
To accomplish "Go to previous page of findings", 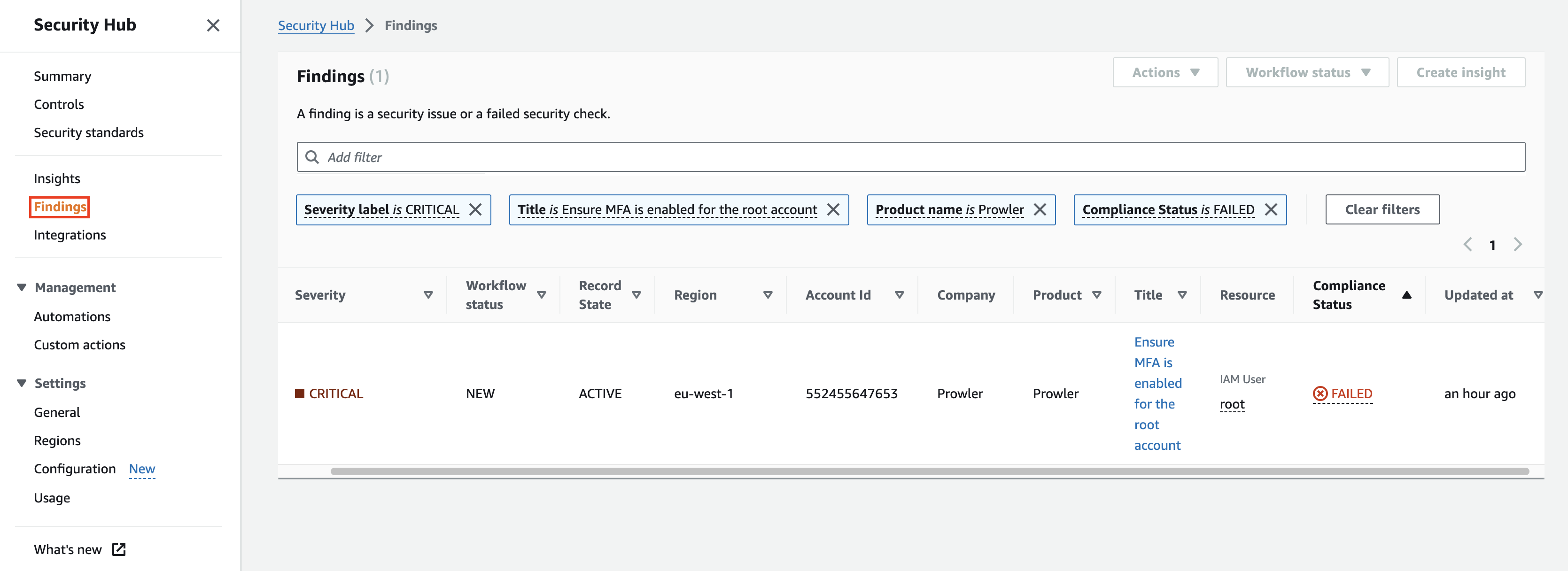I will [x=1467, y=245].
